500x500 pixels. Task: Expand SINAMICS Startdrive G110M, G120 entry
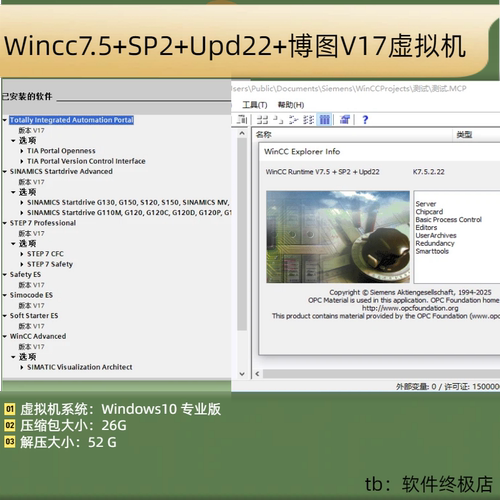[x=22, y=213]
